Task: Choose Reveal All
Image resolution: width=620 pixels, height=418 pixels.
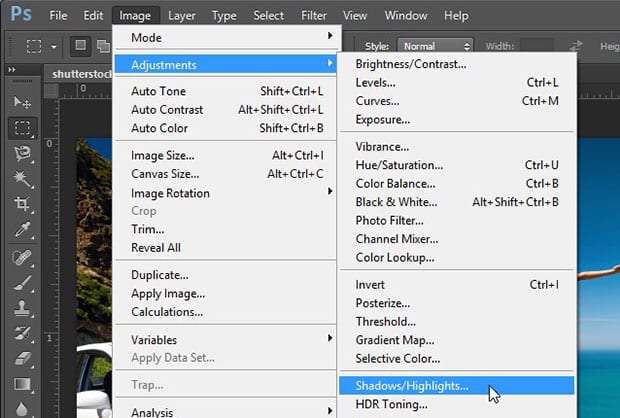Action: [227, 248]
